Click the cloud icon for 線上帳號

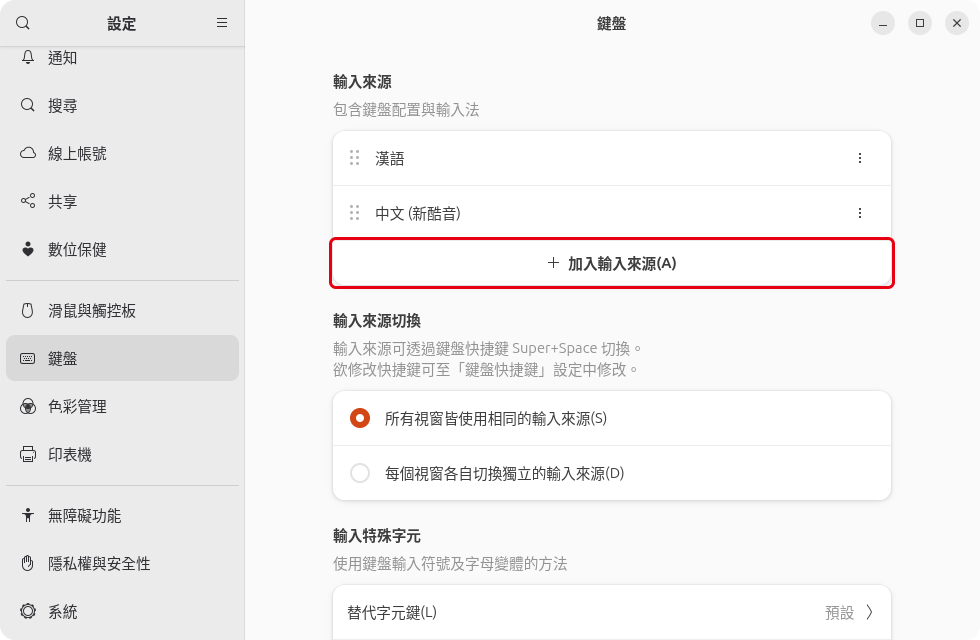(x=28, y=153)
